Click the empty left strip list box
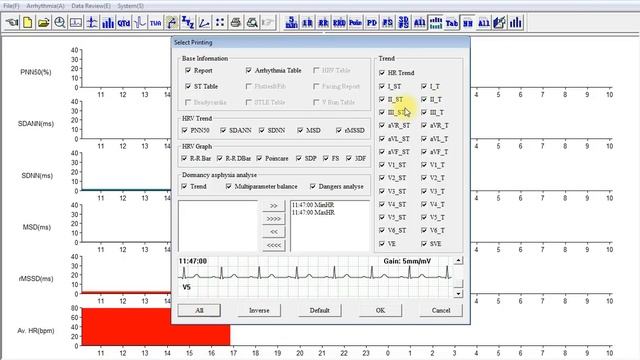This screenshot has height=360, width=640. point(218,226)
